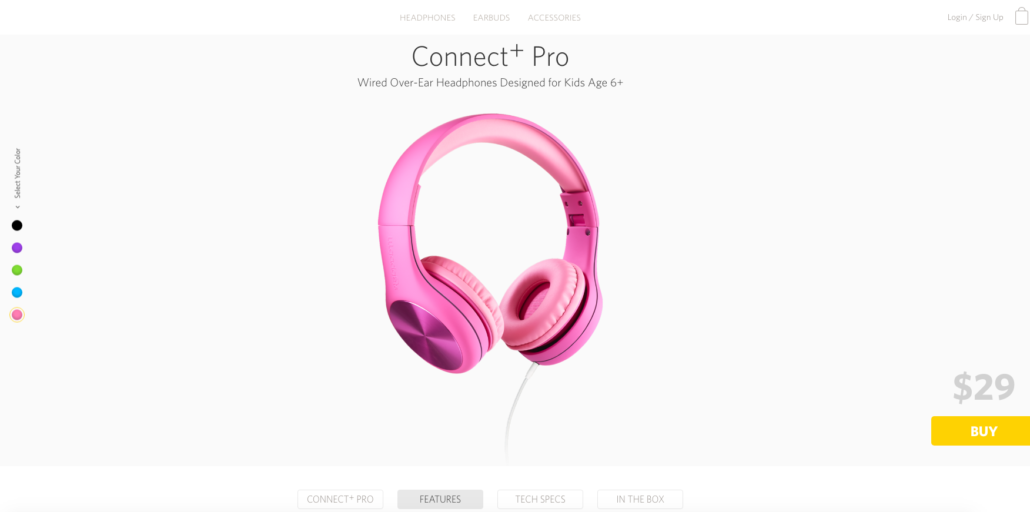Switch to the In The Box tab
The height and width of the screenshot is (512, 1030).
[x=640, y=500]
